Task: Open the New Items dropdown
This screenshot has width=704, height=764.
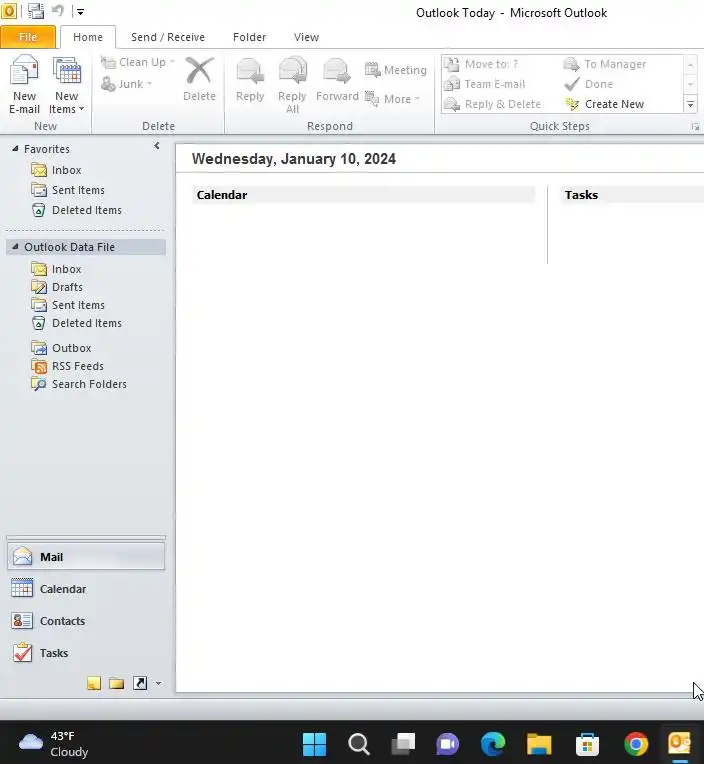Action: click(67, 85)
